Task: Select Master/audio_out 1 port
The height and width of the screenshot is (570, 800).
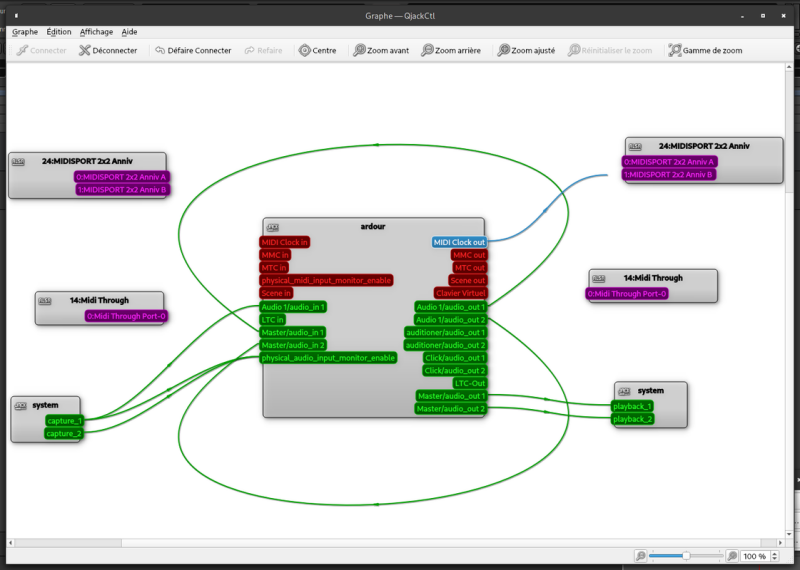Action: point(451,396)
